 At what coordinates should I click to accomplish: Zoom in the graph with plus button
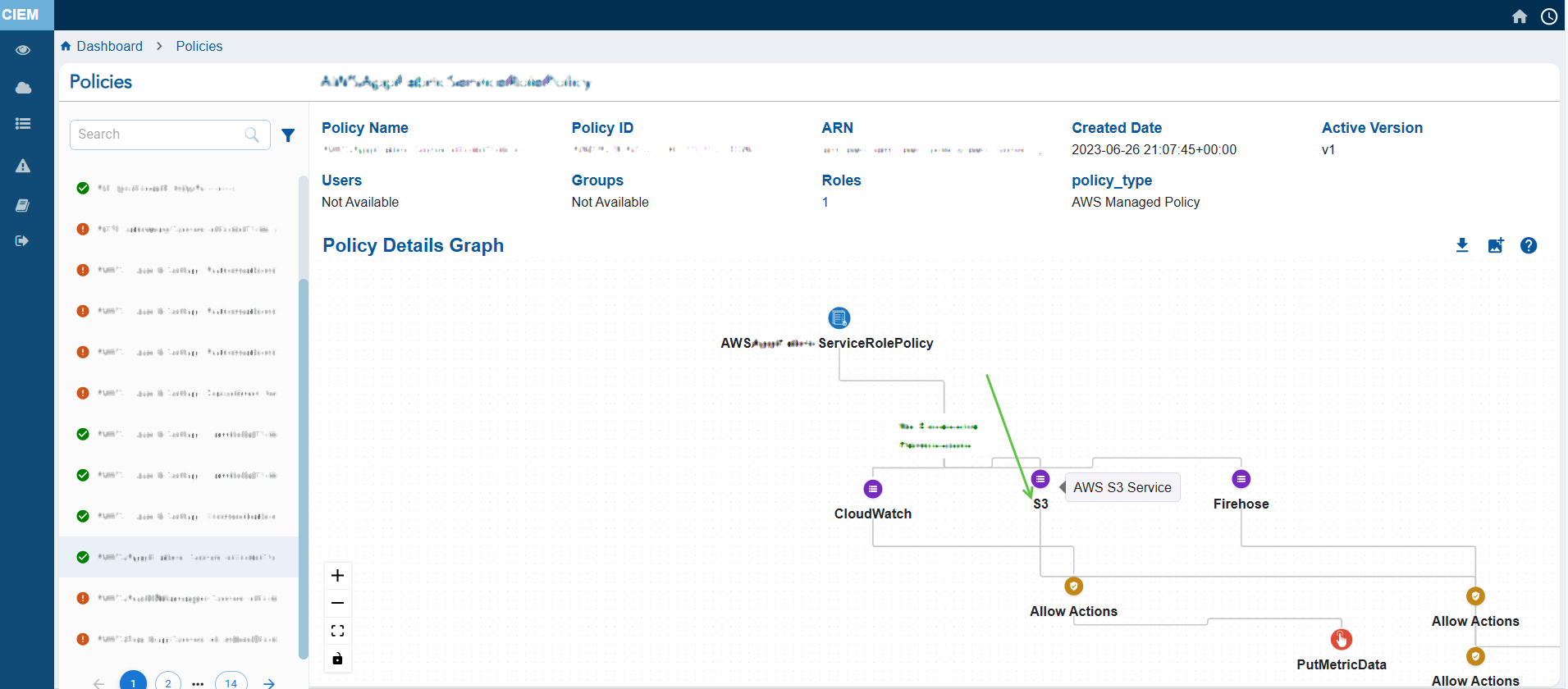[x=337, y=576]
